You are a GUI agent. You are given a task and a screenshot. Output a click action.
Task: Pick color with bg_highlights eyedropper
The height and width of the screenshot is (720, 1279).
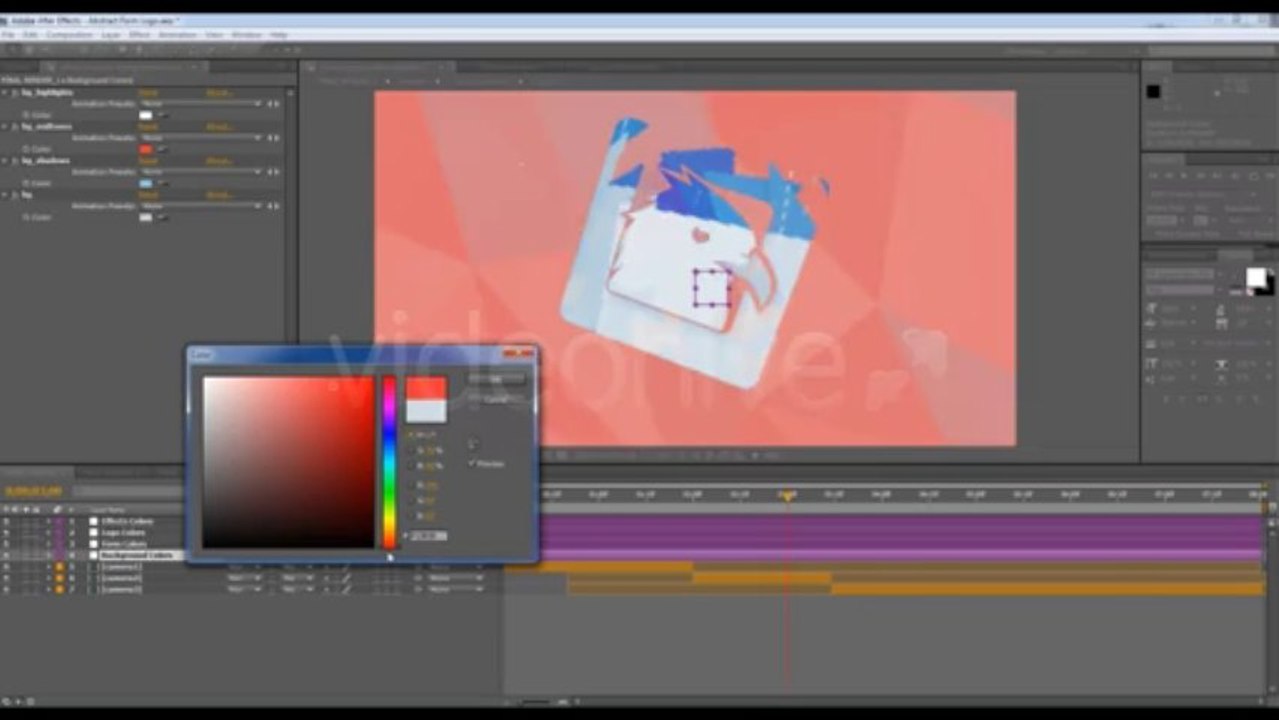coord(162,115)
